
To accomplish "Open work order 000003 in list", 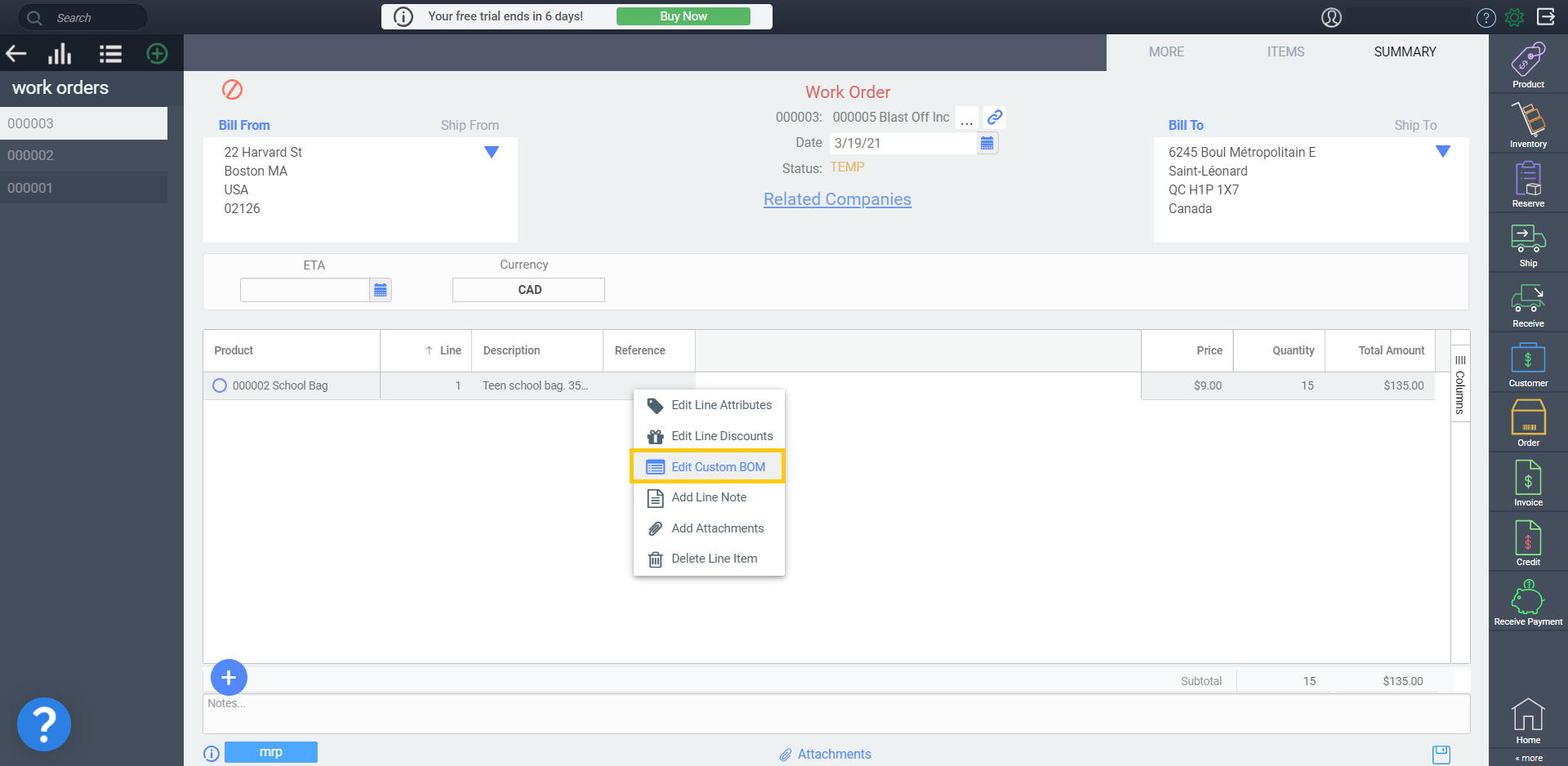I will click(83, 123).
